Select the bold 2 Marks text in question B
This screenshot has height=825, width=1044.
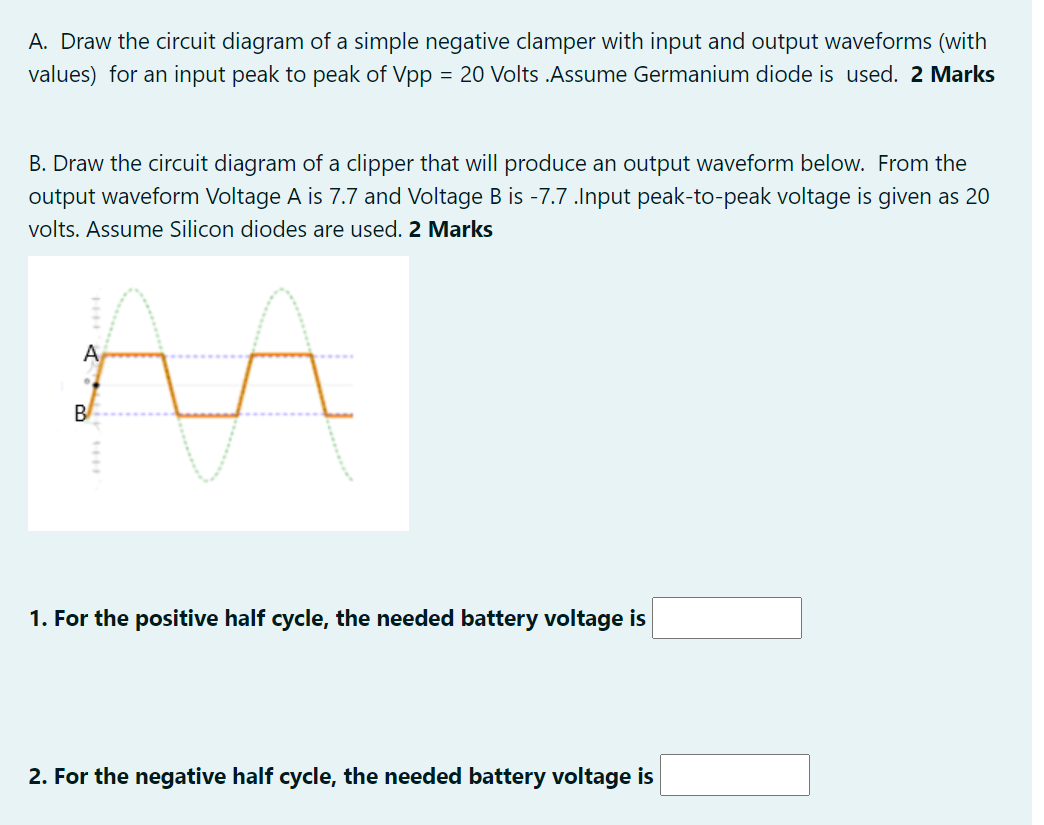(455, 229)
